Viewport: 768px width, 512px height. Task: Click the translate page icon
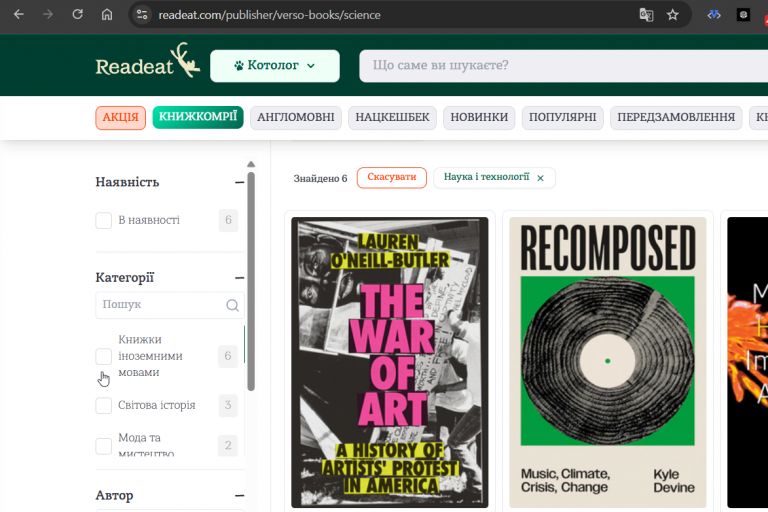tap(646, 15)
